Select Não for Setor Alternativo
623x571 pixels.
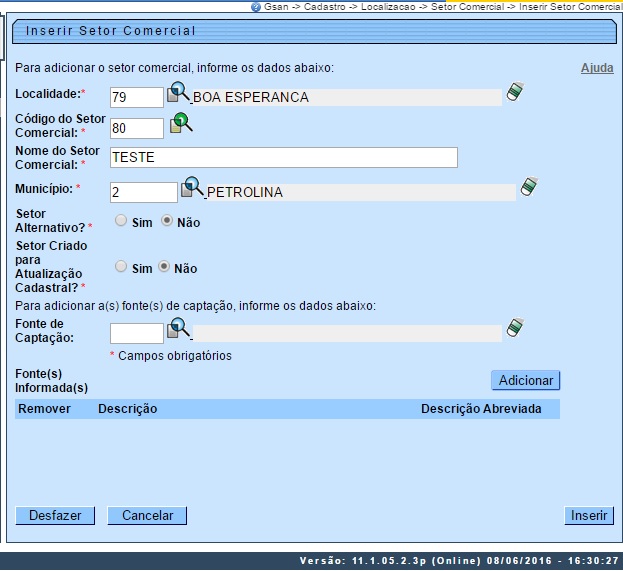[x=166, y=221]
